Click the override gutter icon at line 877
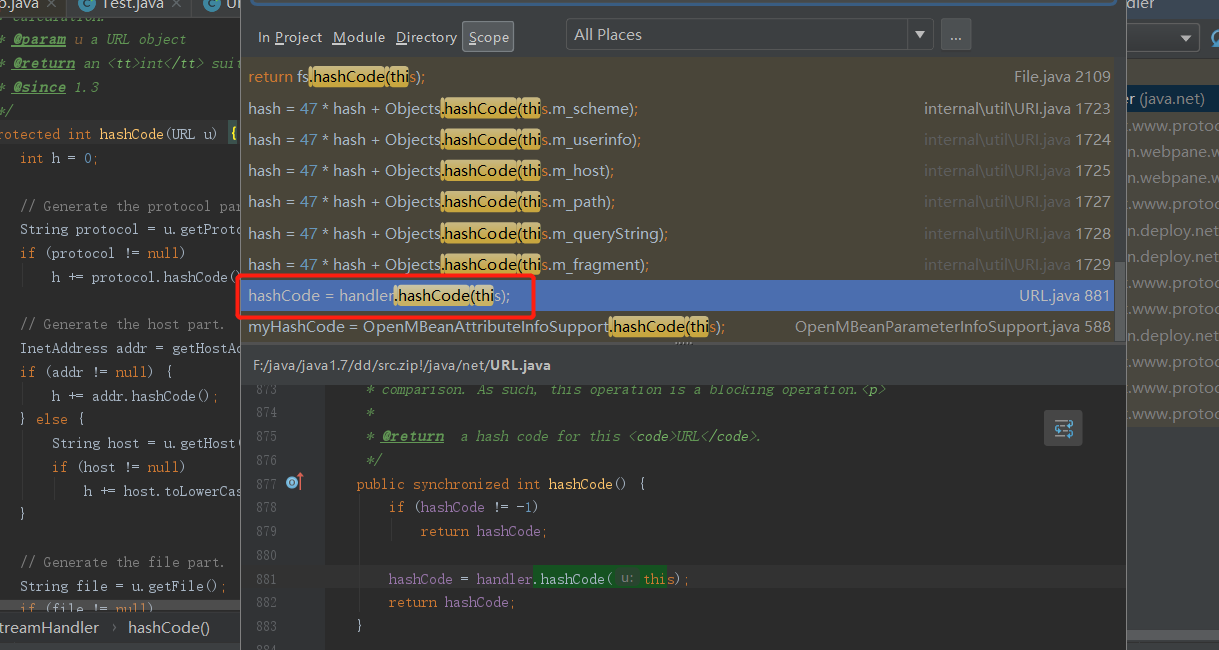 pos(294,483)
